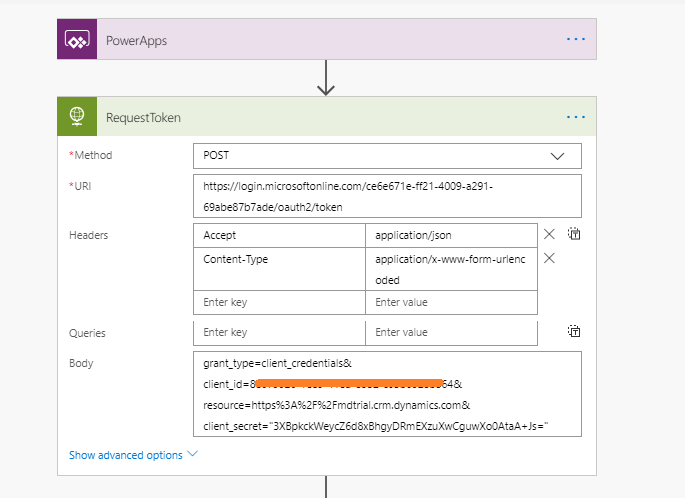Open the PowerApps step ellipsis menu

tap(575, 39)
